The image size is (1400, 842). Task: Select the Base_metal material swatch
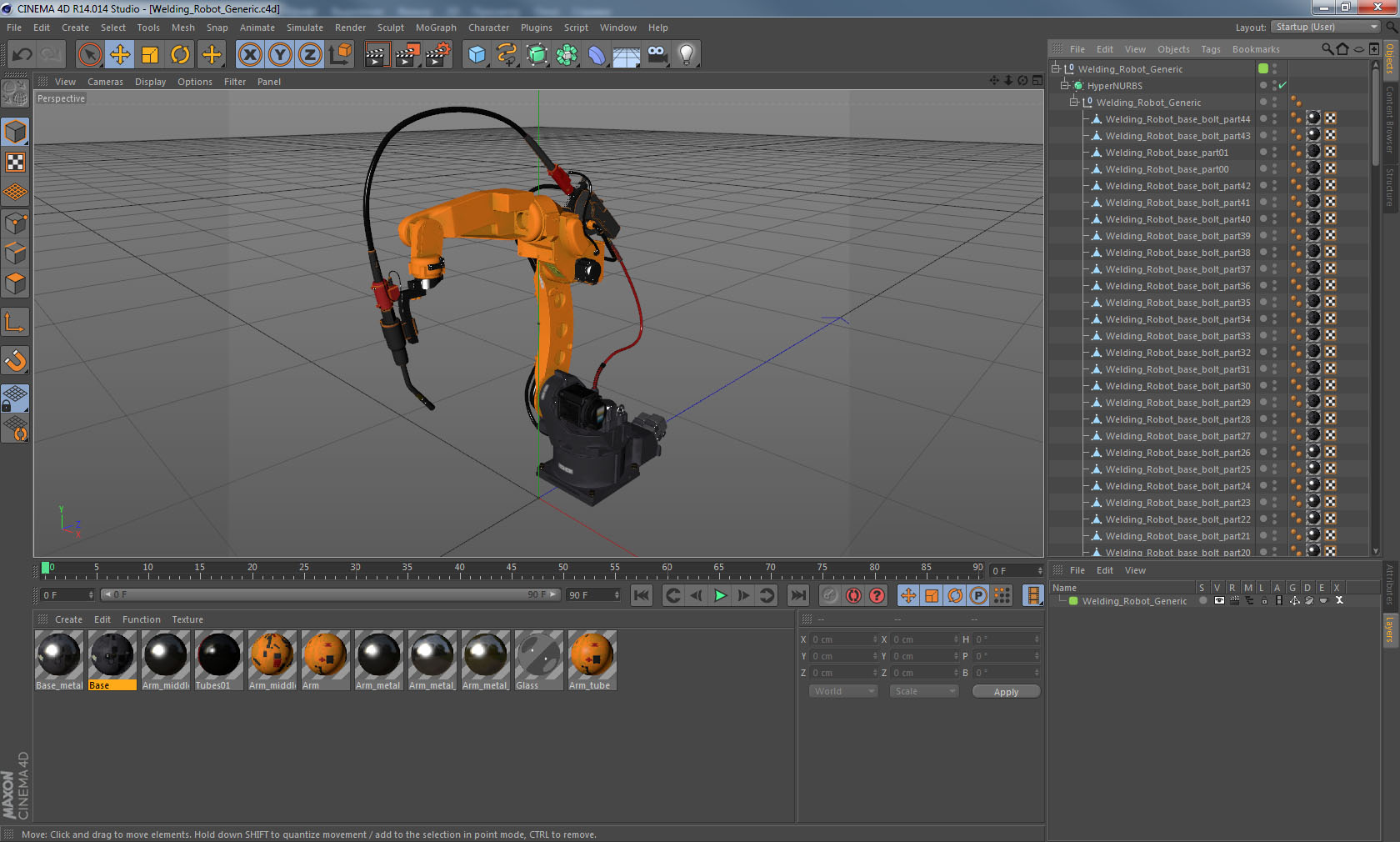tap(58, 659)
